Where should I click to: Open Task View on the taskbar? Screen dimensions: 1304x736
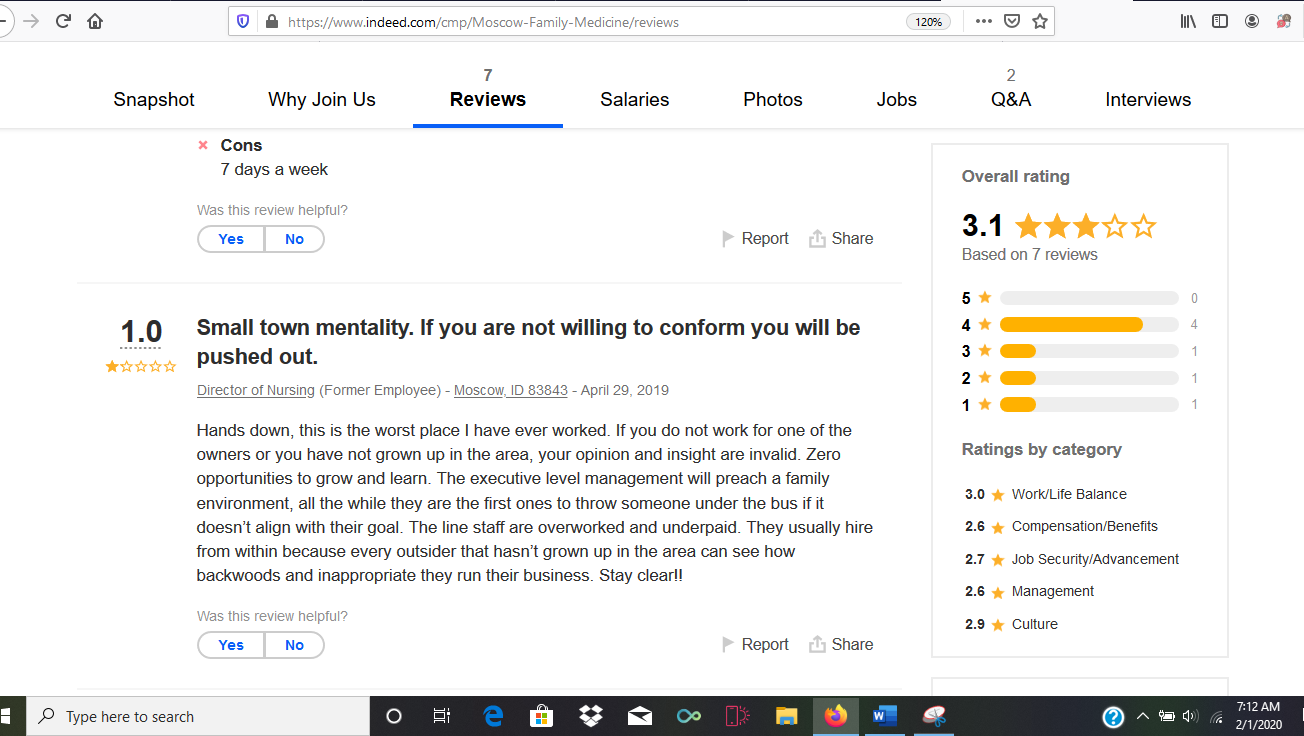(442, 716)
